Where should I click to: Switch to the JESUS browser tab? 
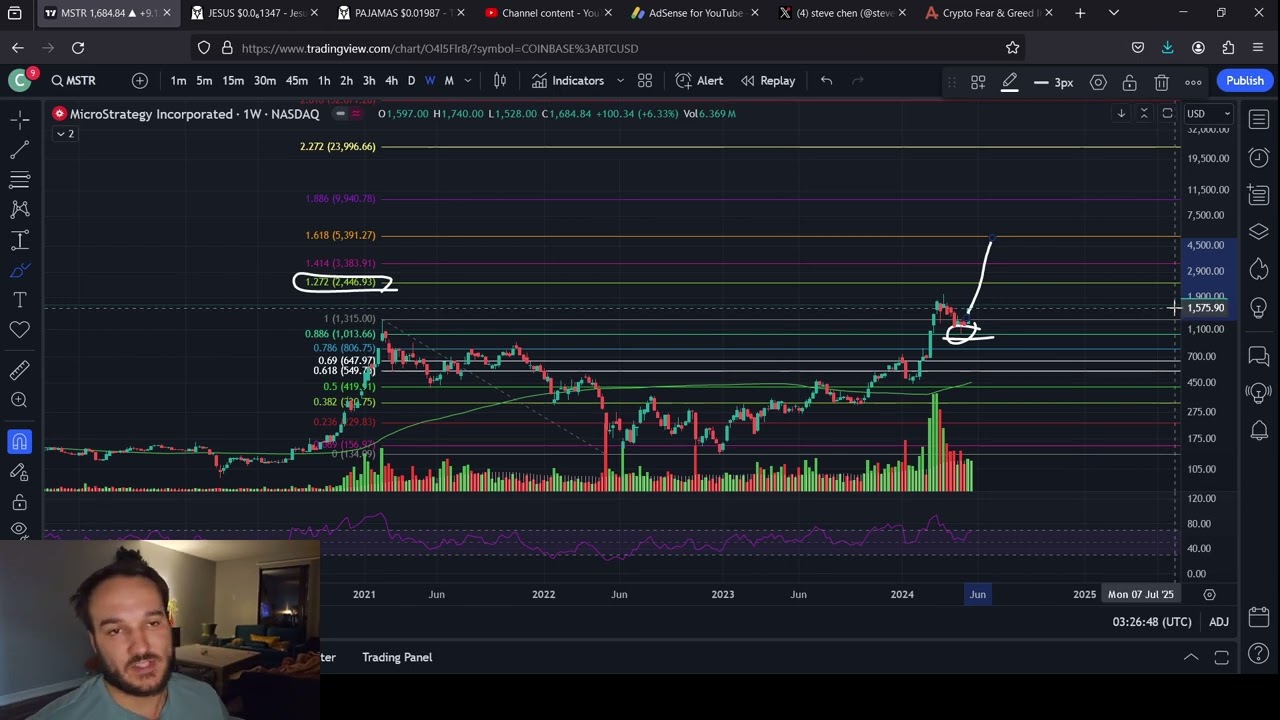point(255,13)
